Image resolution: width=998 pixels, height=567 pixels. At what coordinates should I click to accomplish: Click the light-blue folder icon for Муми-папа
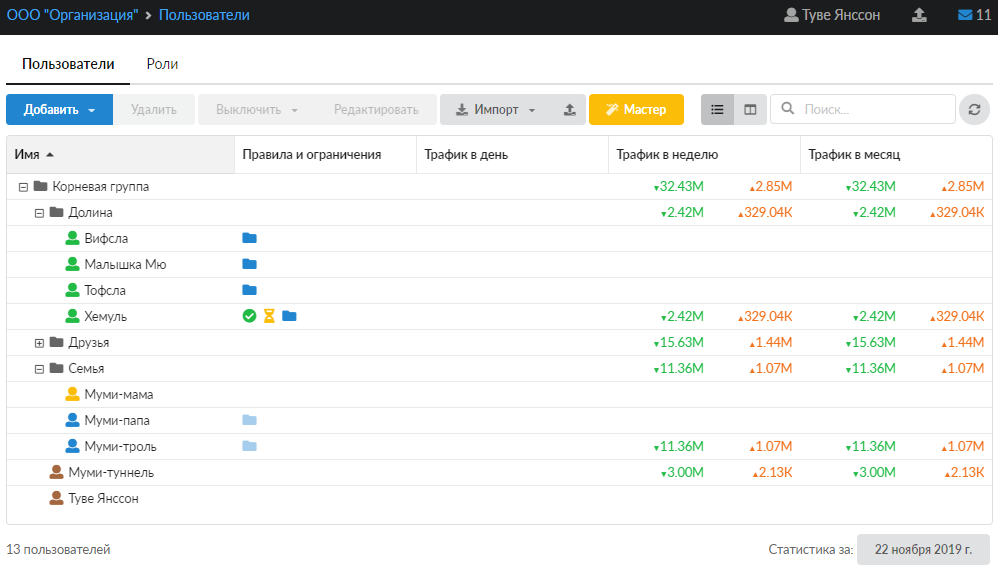[250, 420]
